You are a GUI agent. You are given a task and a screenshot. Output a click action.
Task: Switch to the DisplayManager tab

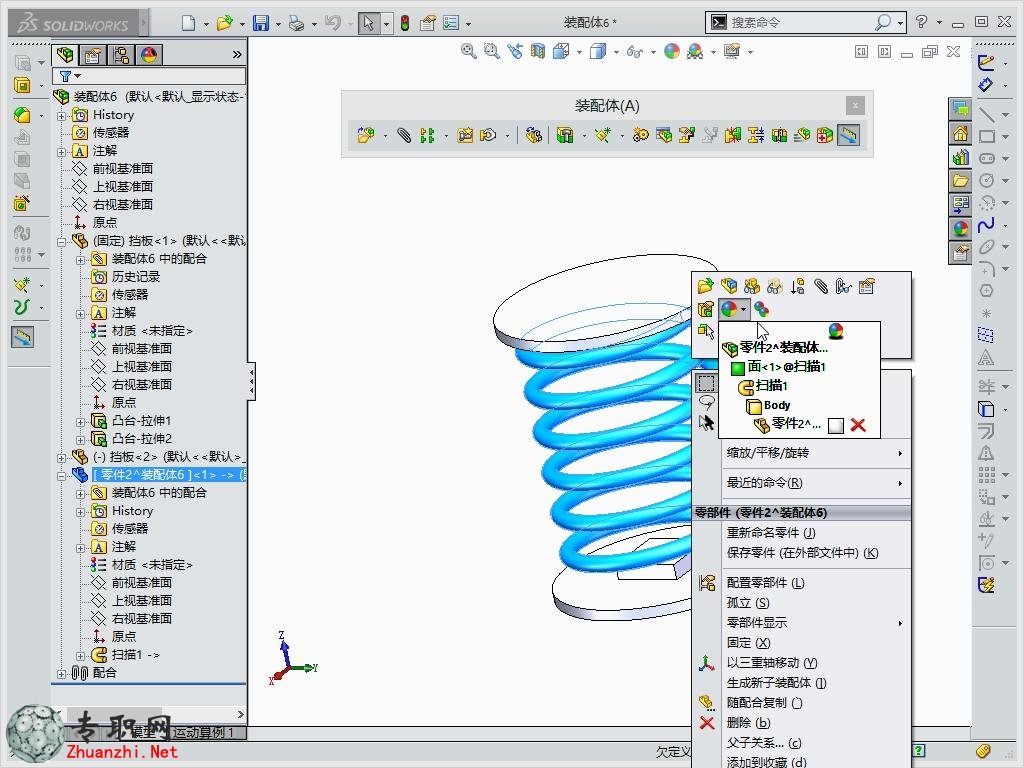tap(149, 55)
